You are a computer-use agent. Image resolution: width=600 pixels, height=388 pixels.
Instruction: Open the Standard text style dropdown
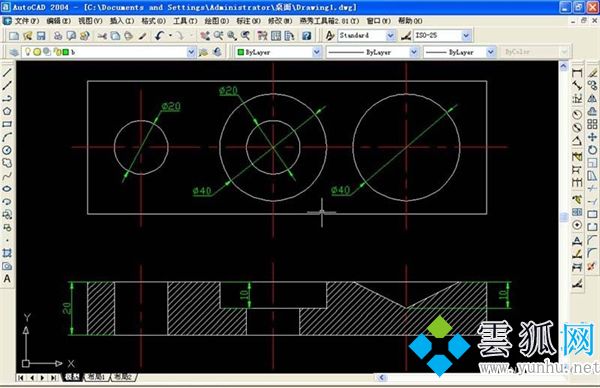[390, 36]
